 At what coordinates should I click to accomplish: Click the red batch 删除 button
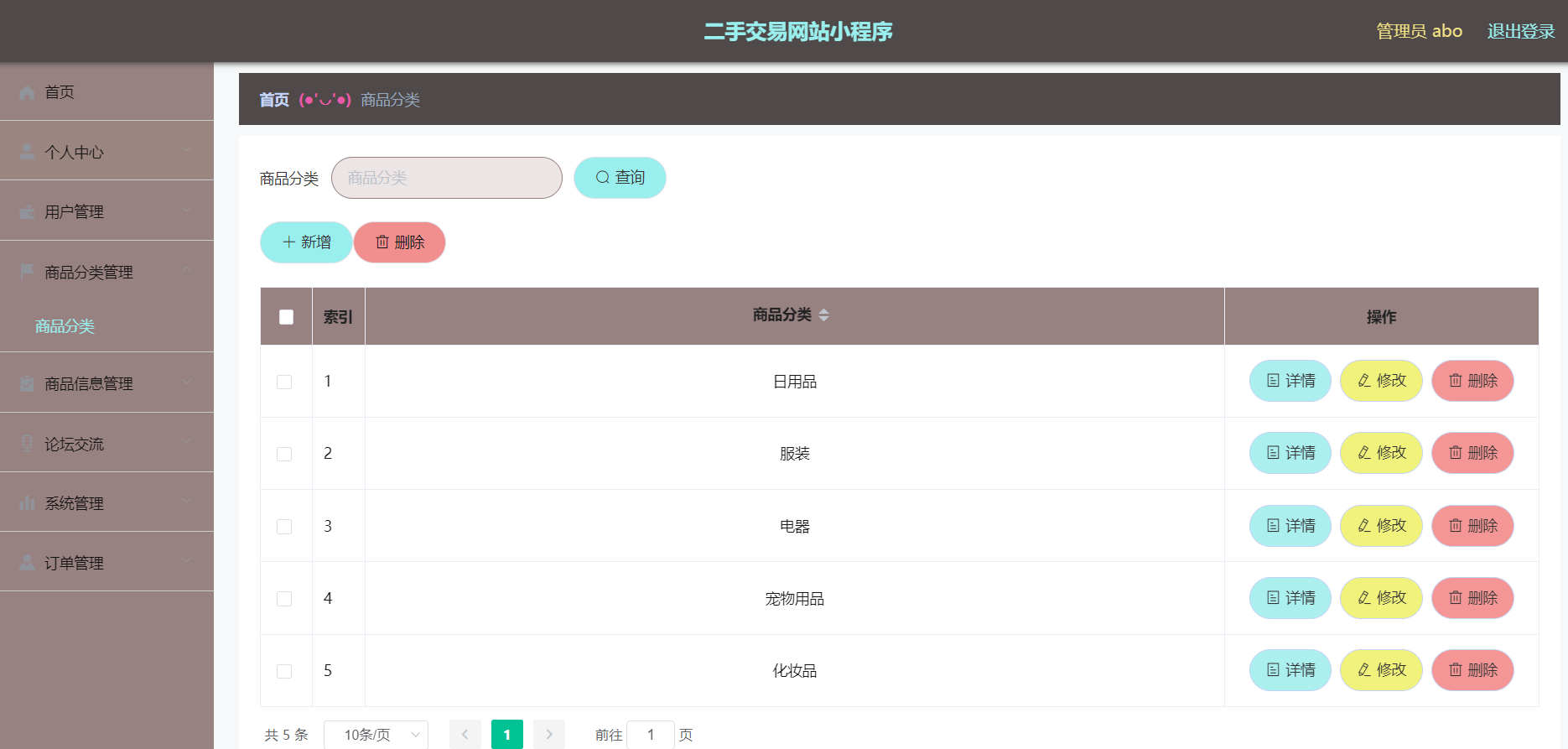(x=399, y=242)
